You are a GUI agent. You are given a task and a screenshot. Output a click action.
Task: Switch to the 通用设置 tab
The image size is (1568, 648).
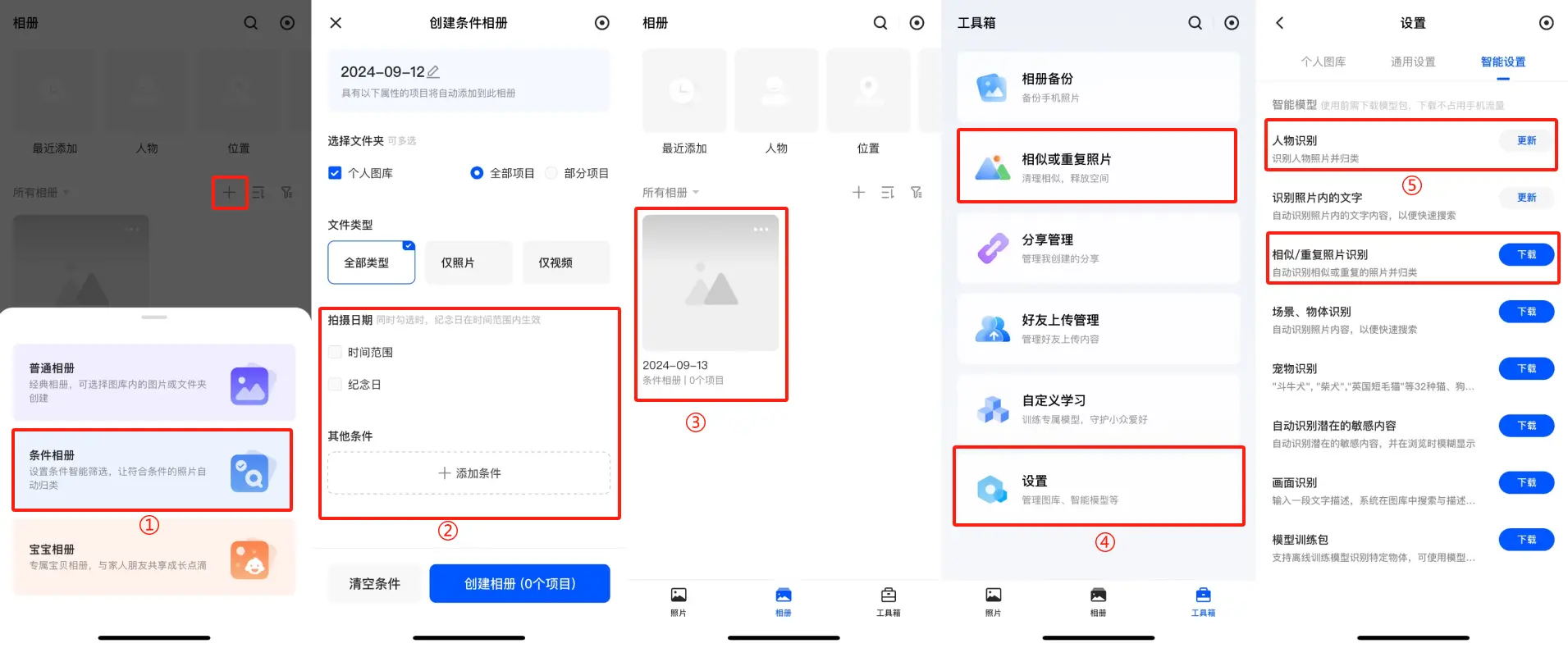point(1412,62)
